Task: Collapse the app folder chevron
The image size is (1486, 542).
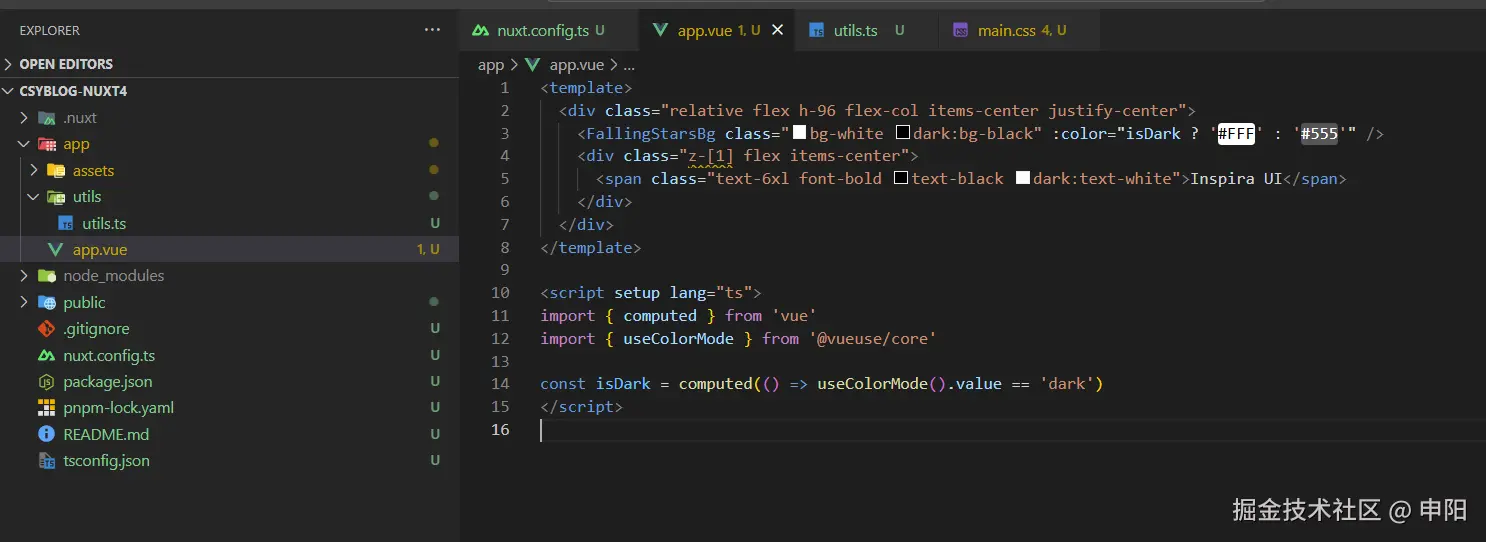Action: pyautogui.click(x=24, y=144)
